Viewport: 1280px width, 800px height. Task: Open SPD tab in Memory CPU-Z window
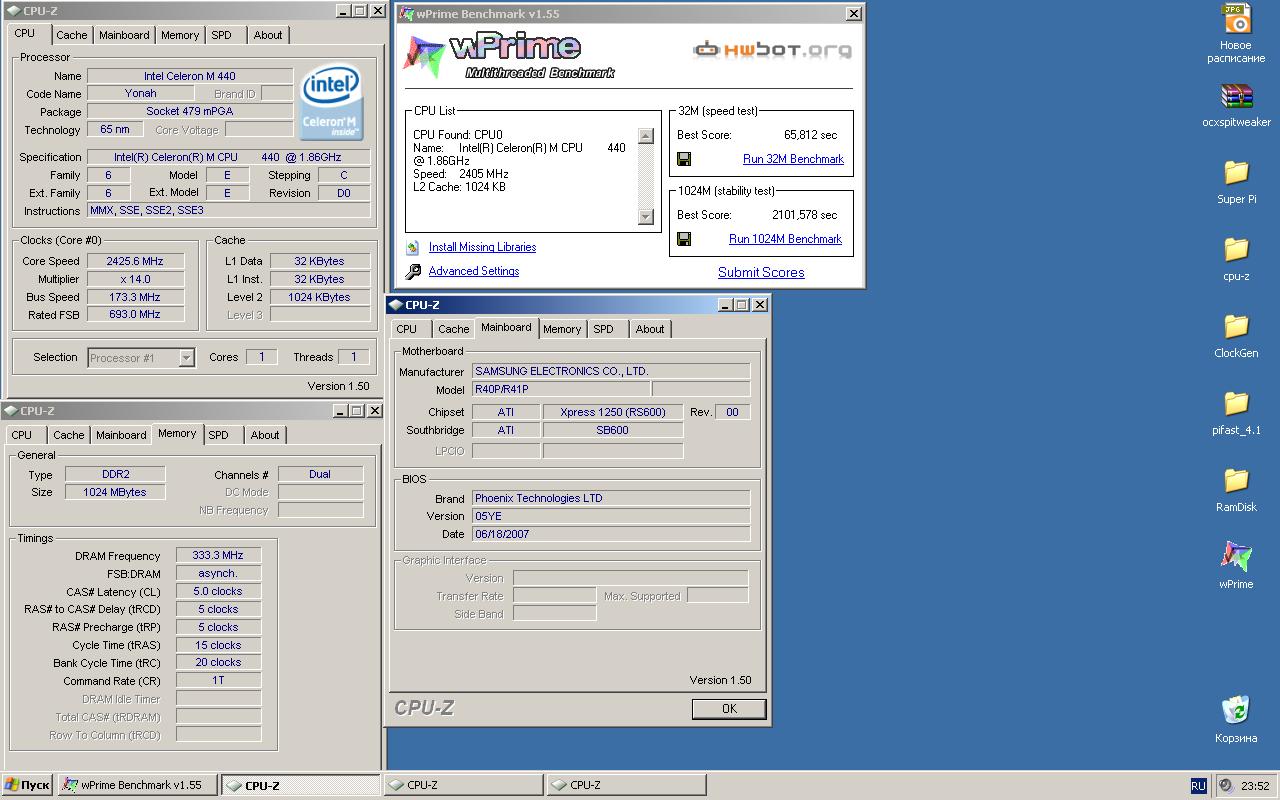point(219,435)
